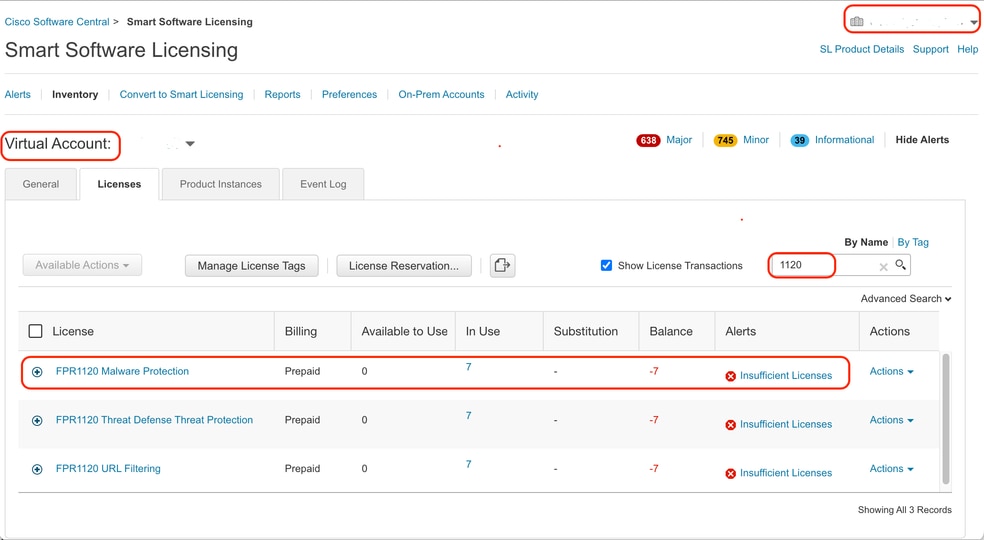Open the Support link

(x=931, y=49)
